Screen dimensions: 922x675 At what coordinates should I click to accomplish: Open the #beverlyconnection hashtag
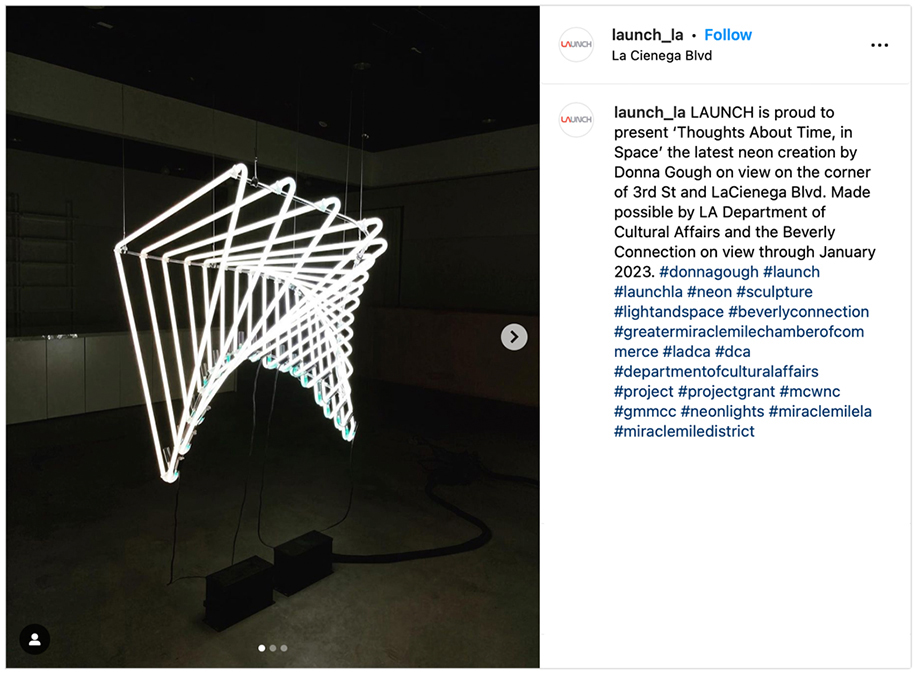tap(799, 312)
